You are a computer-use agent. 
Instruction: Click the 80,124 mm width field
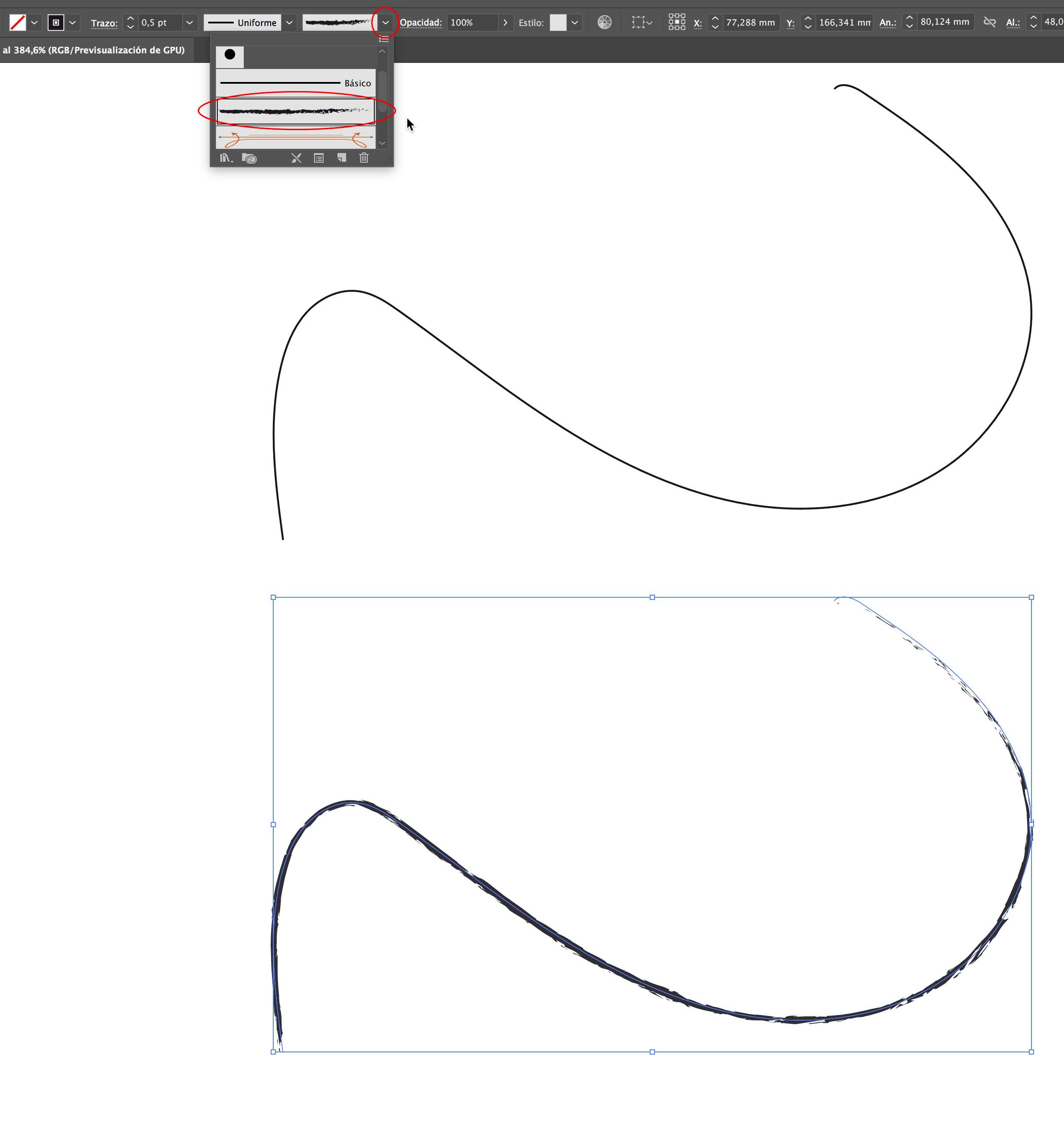pyautogui.click(x=945, y=22)
